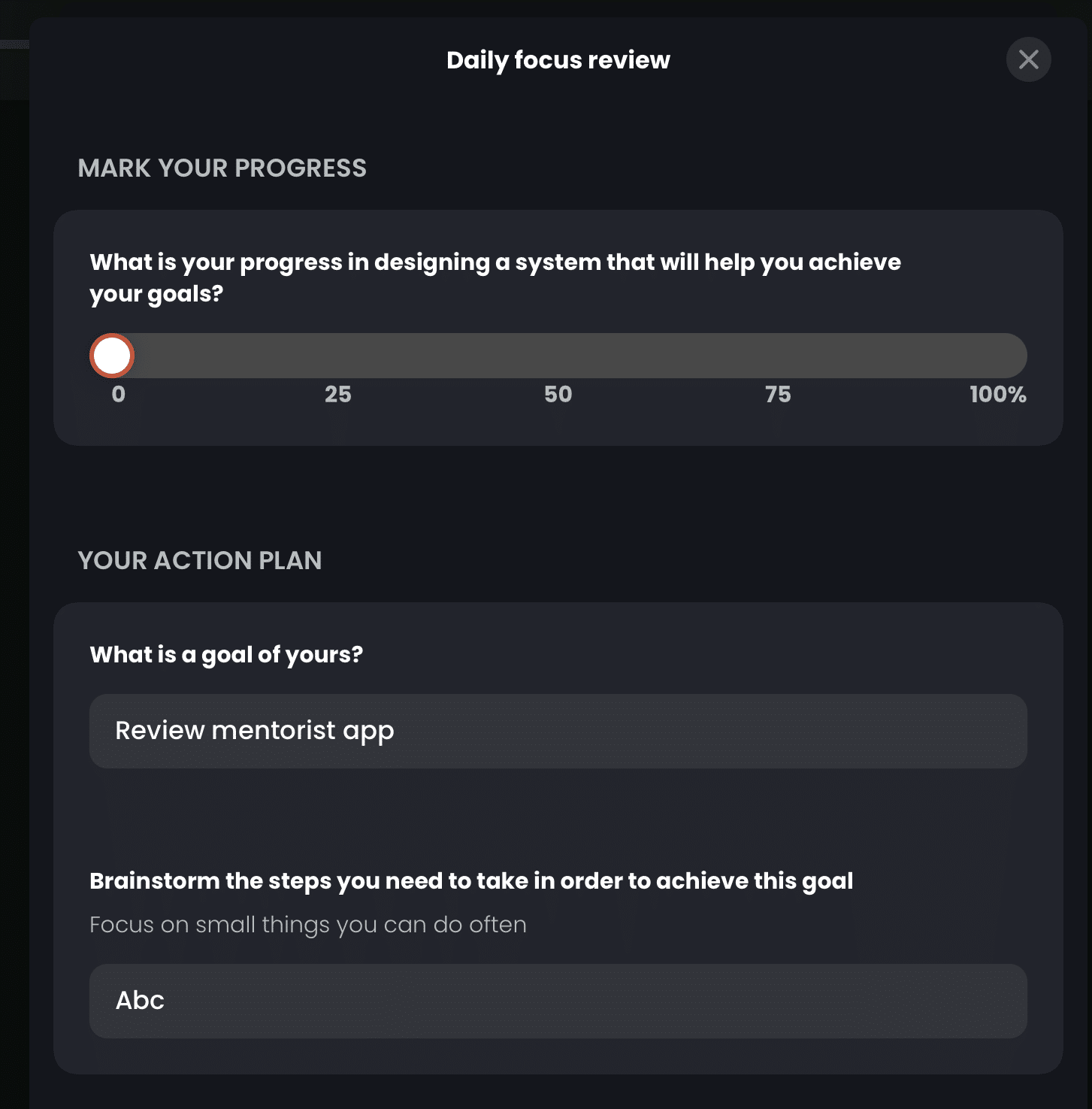This screenshot has height=1109, width=1092.
Task: Click the 100% tick label
Action: tap(998, 394)
